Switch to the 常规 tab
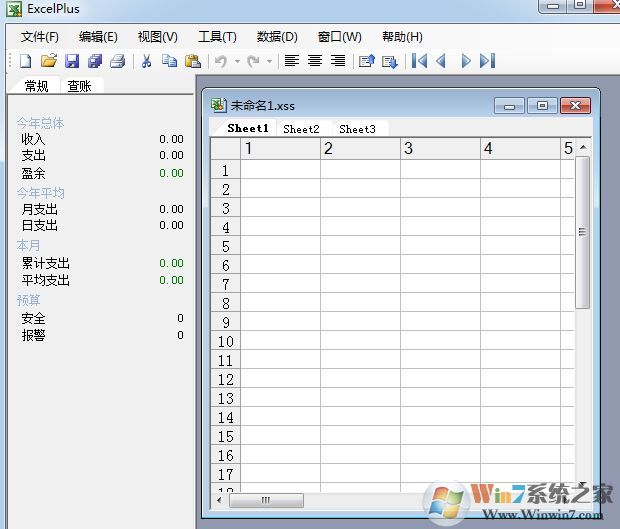 [x=36, y=86]
